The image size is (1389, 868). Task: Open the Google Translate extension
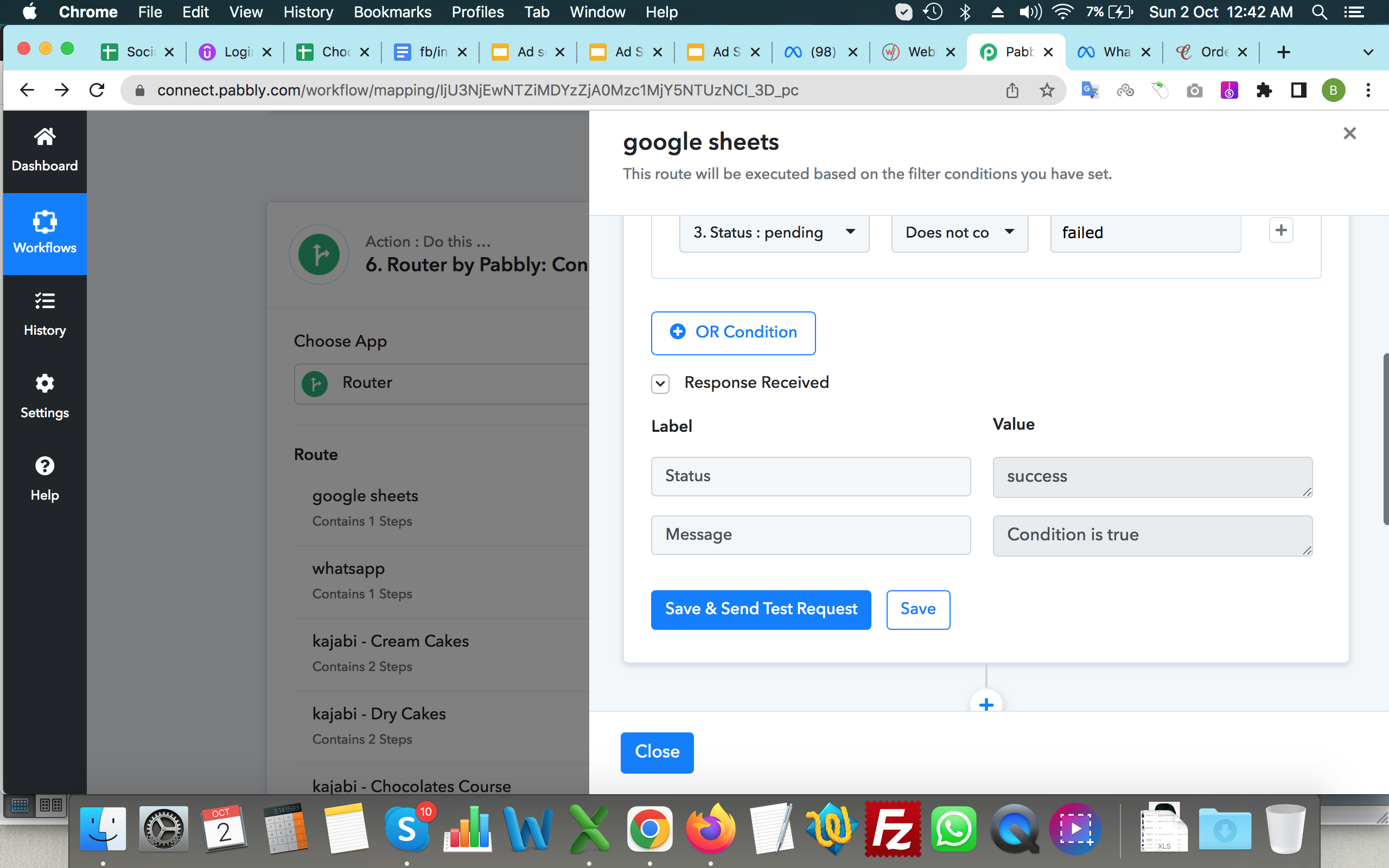pos(1089,90)
